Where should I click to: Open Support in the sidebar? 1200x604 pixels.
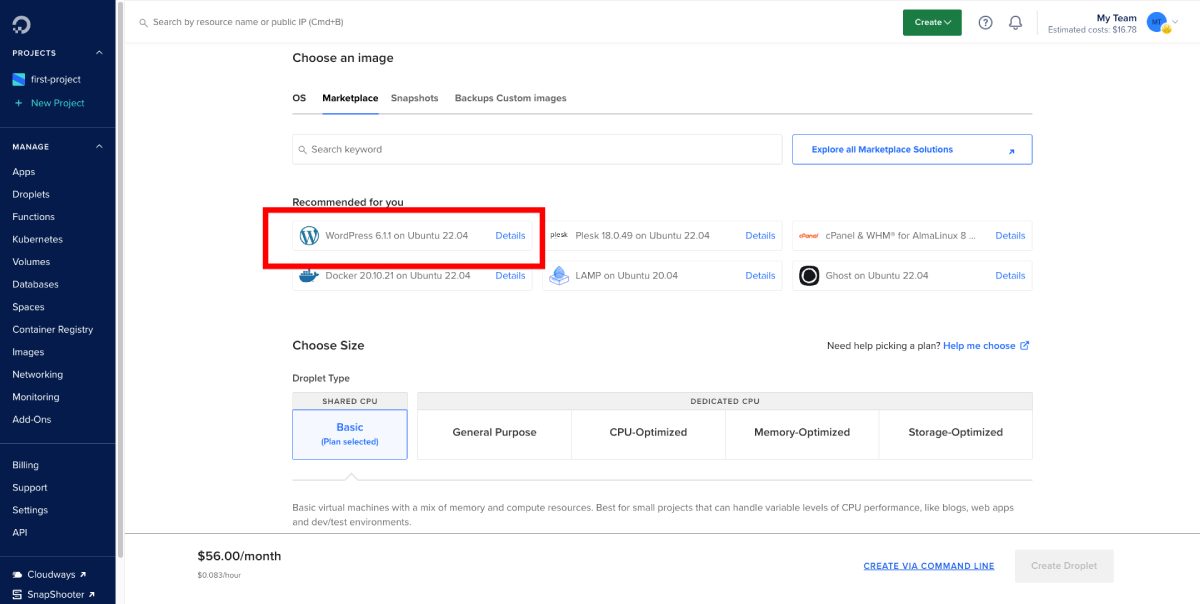30,487
